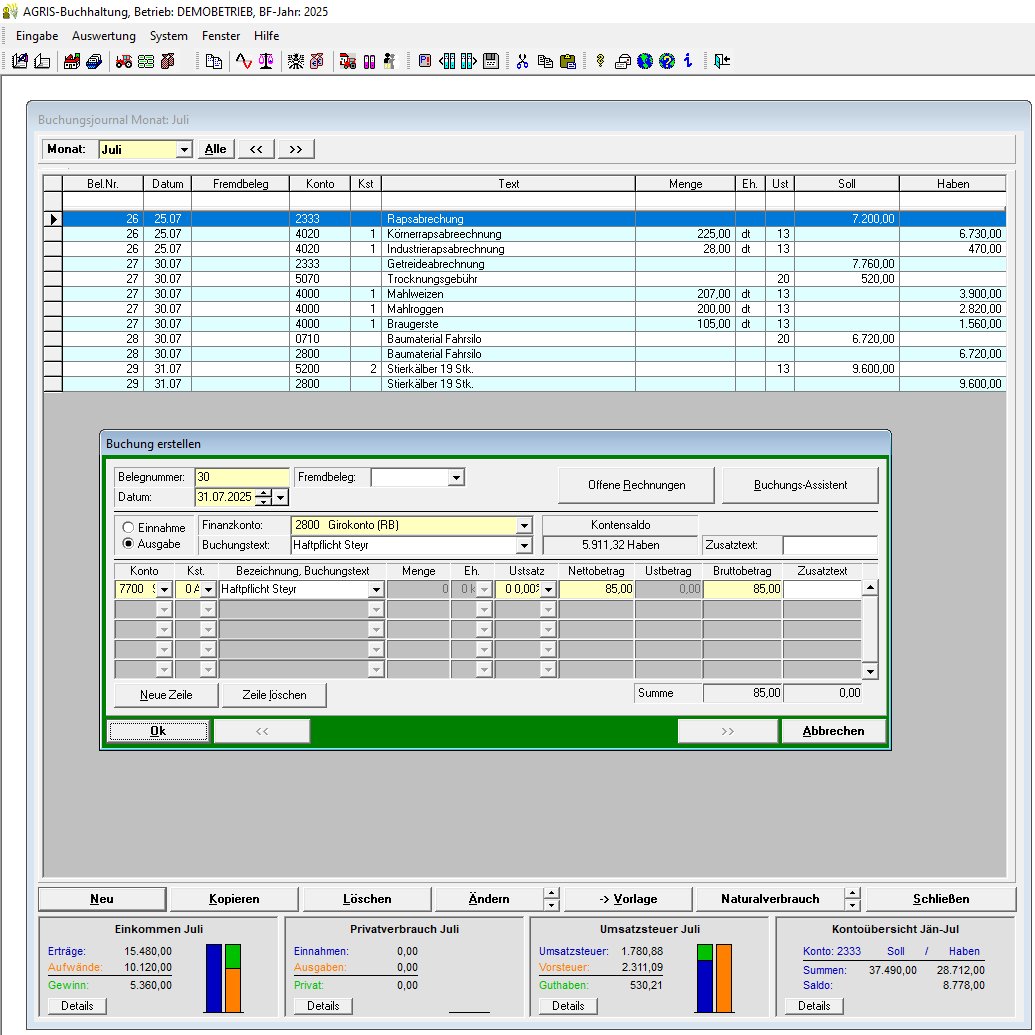
Task: Open the Monat dropdown
Action: [183, 149]
